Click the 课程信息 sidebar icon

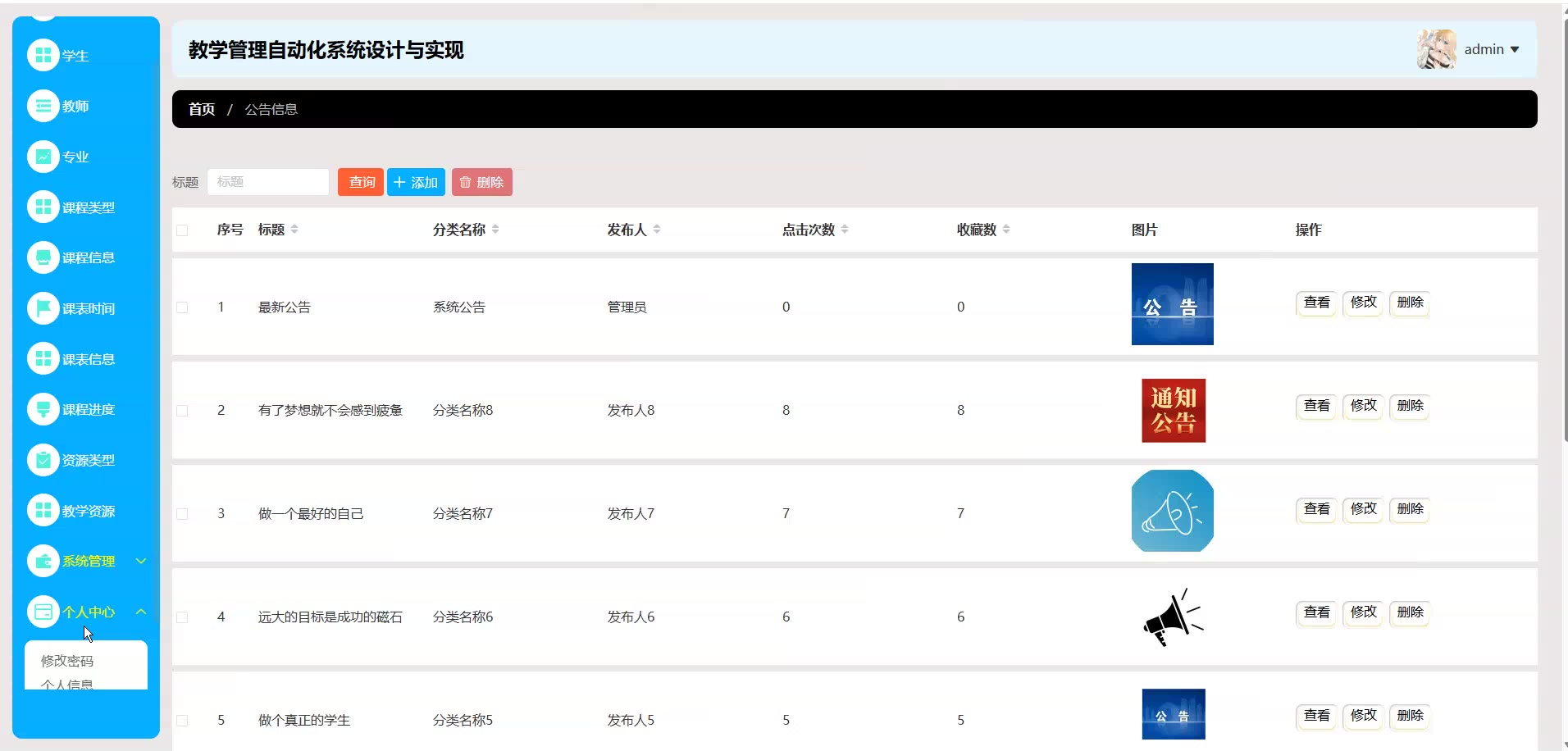[43, 257]
